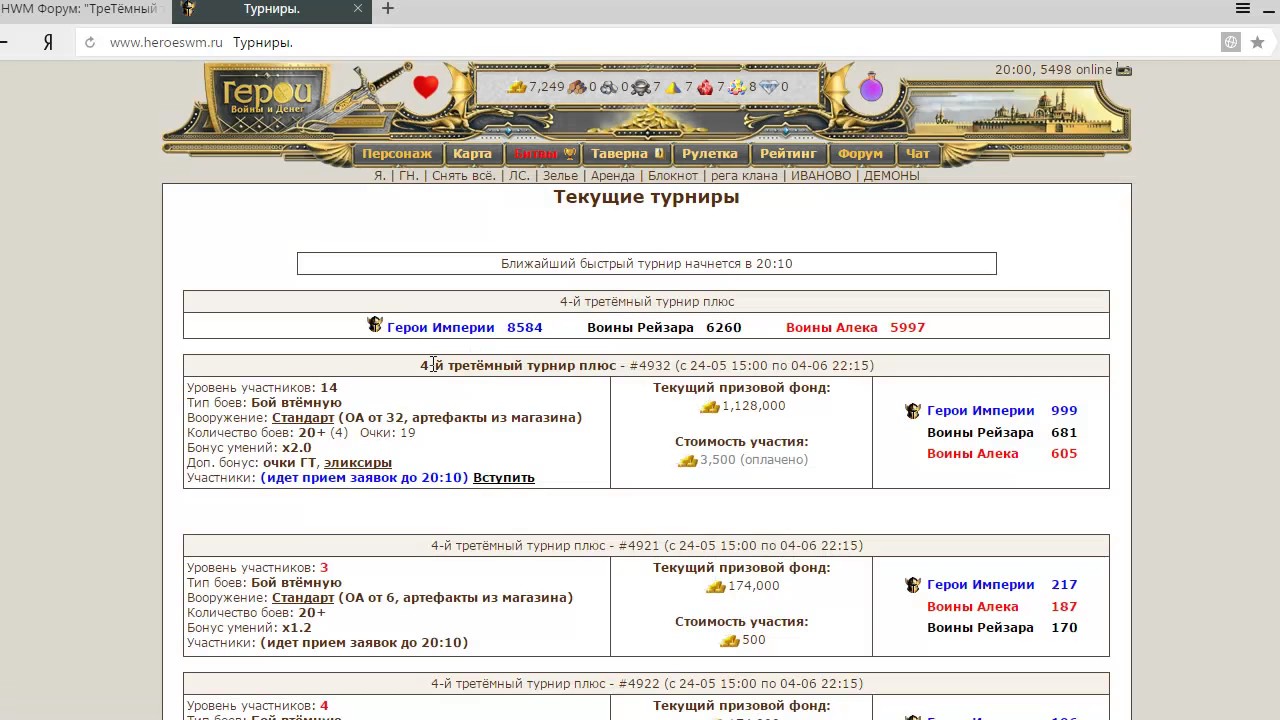This screenshot has height=720, width=1280.
Task: Click the Снять всё. quick link
Action: [464, 176]
